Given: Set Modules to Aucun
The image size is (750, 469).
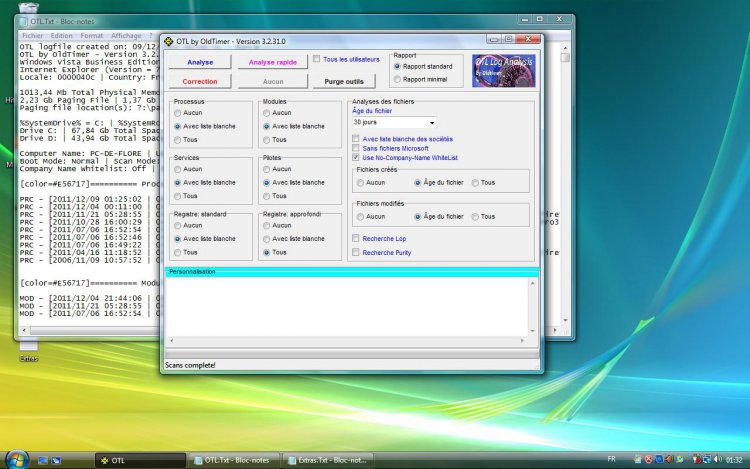Looking at the screenshot, I should (x=266, y=113).
